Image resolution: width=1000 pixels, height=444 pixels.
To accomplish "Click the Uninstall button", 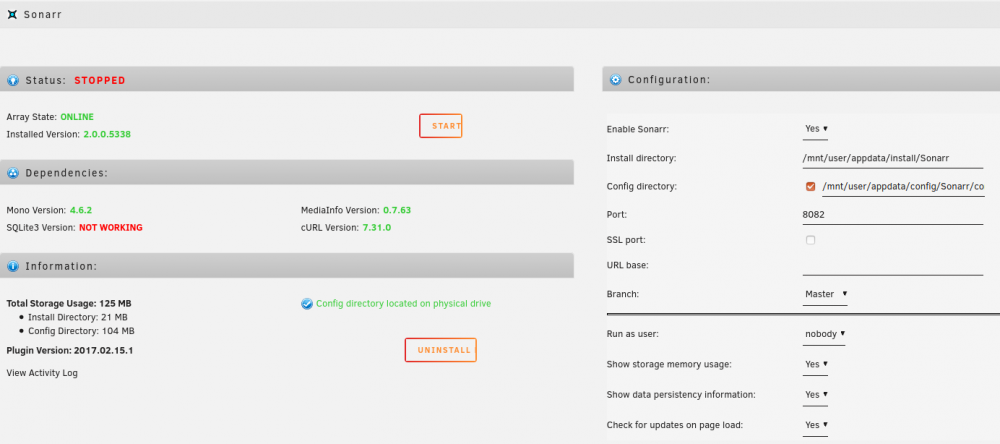I will 441,350.
